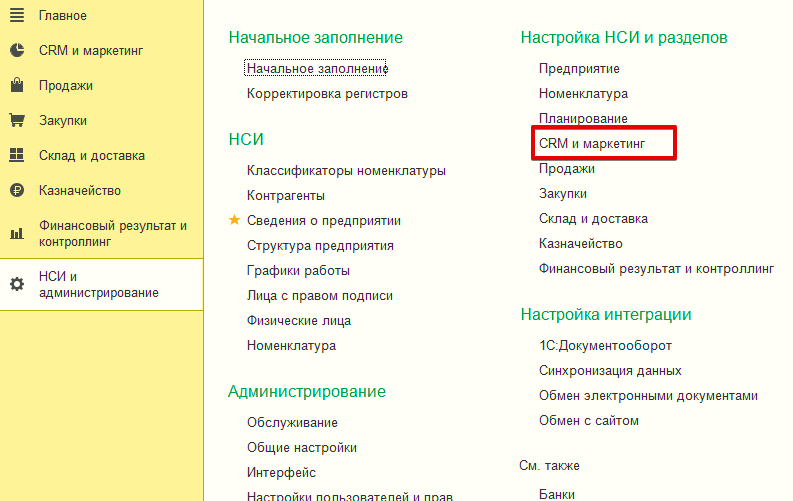Open Склад и доставка settings link

[x=593, y=218]
